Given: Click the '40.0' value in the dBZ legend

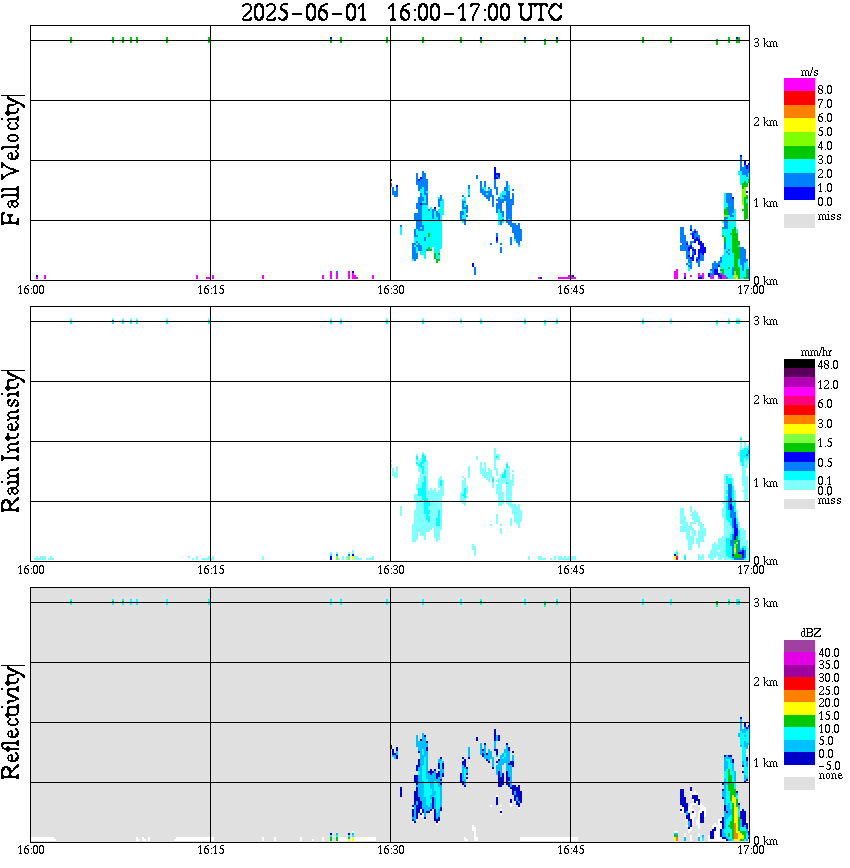Looking at the screenshot, I should [828, 653].
